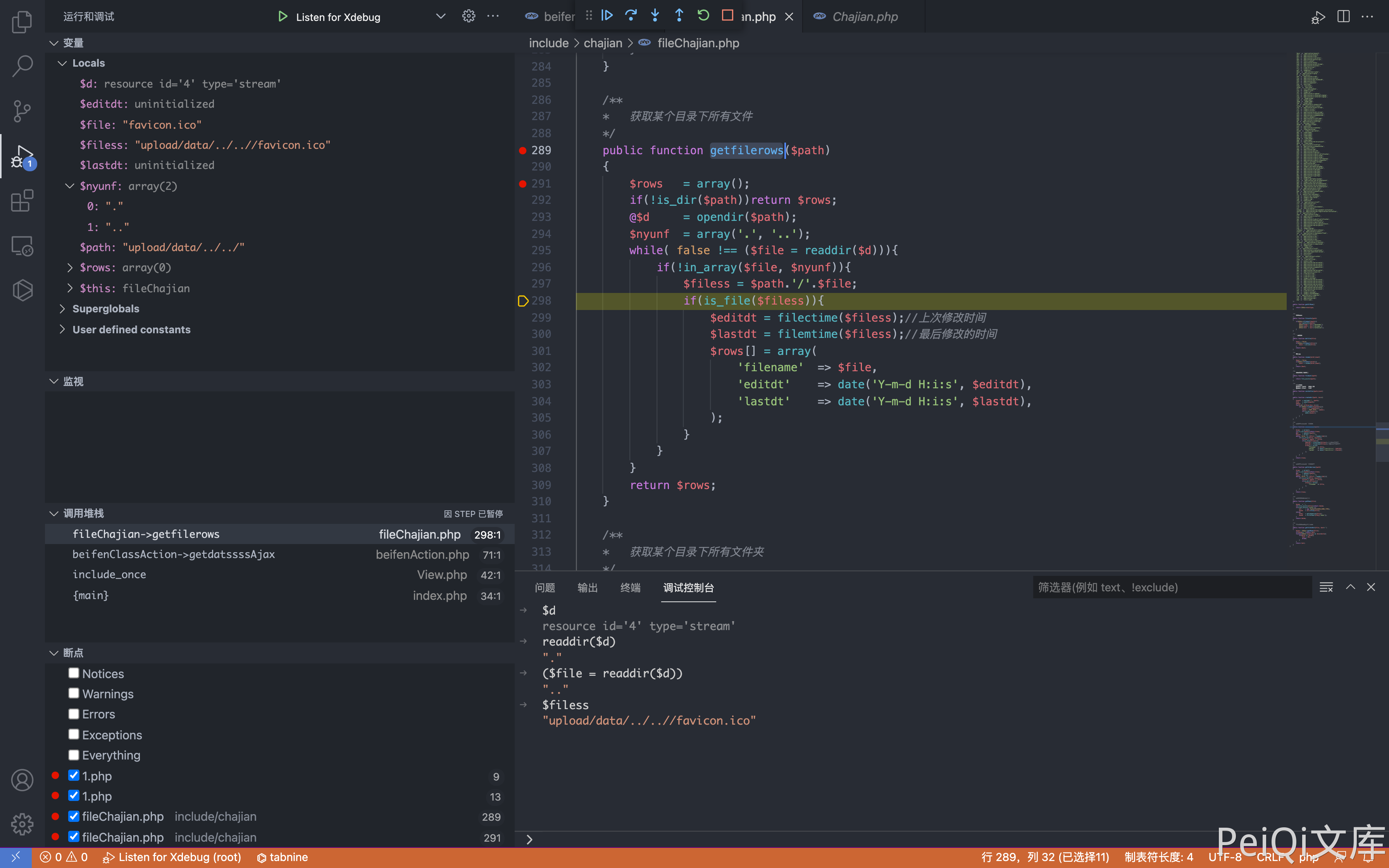
Task: Enable the Exceptions breakpoint checkbox
Action: click(x=74, y=734)
